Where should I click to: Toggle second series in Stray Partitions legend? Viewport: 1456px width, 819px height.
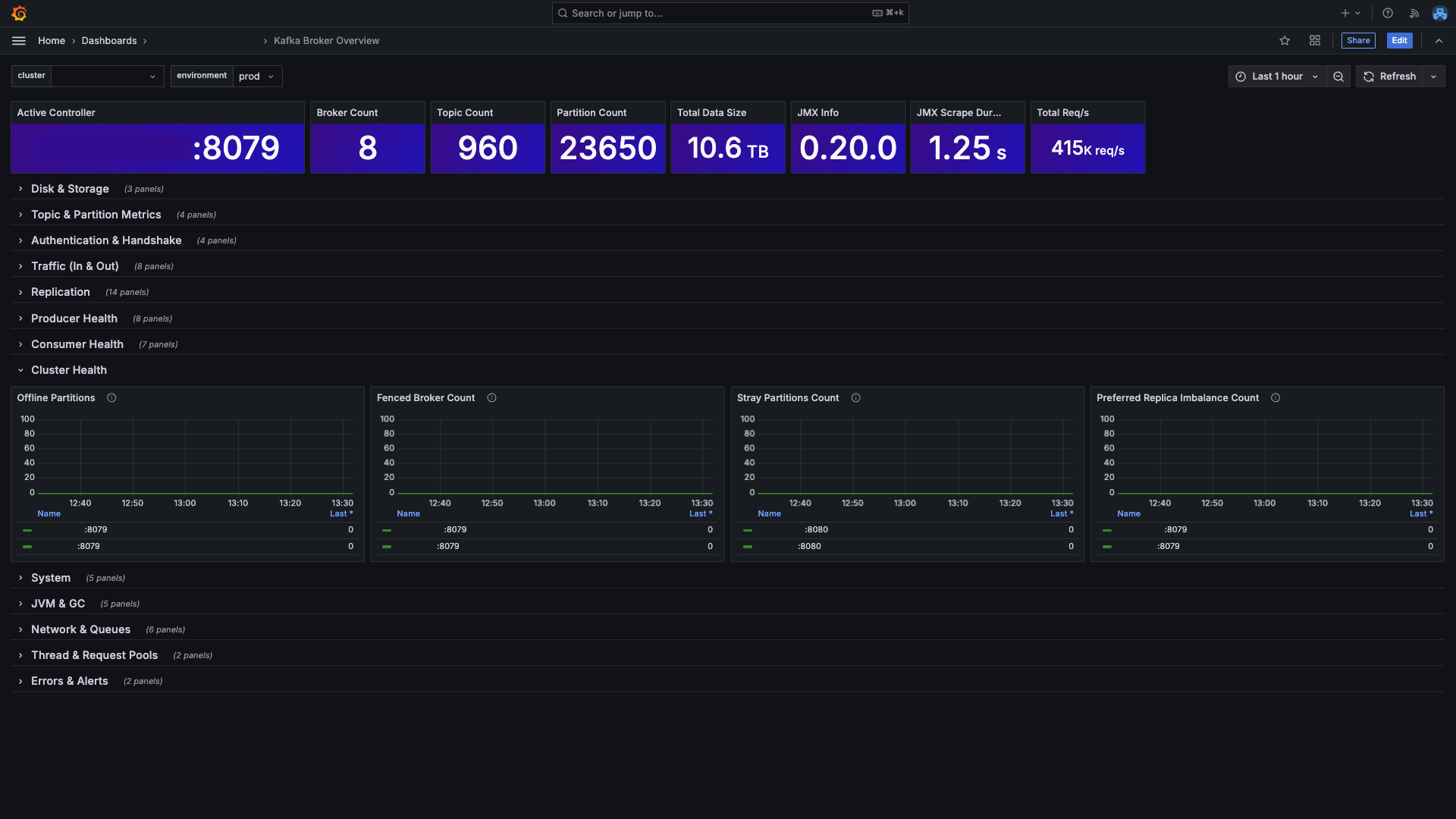[809, 547]
